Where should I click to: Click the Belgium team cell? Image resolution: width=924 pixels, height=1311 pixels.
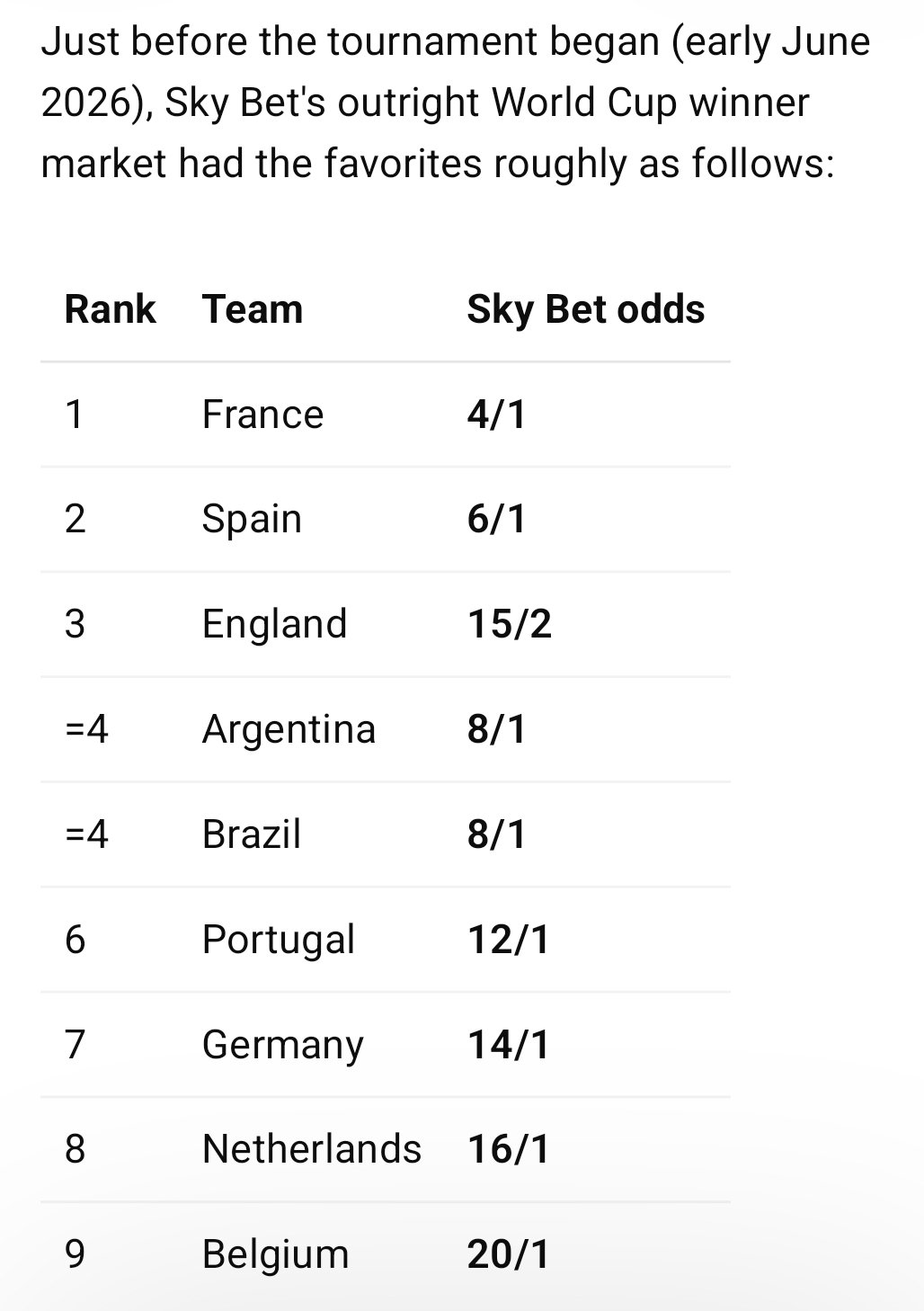tap(275, 1254)
